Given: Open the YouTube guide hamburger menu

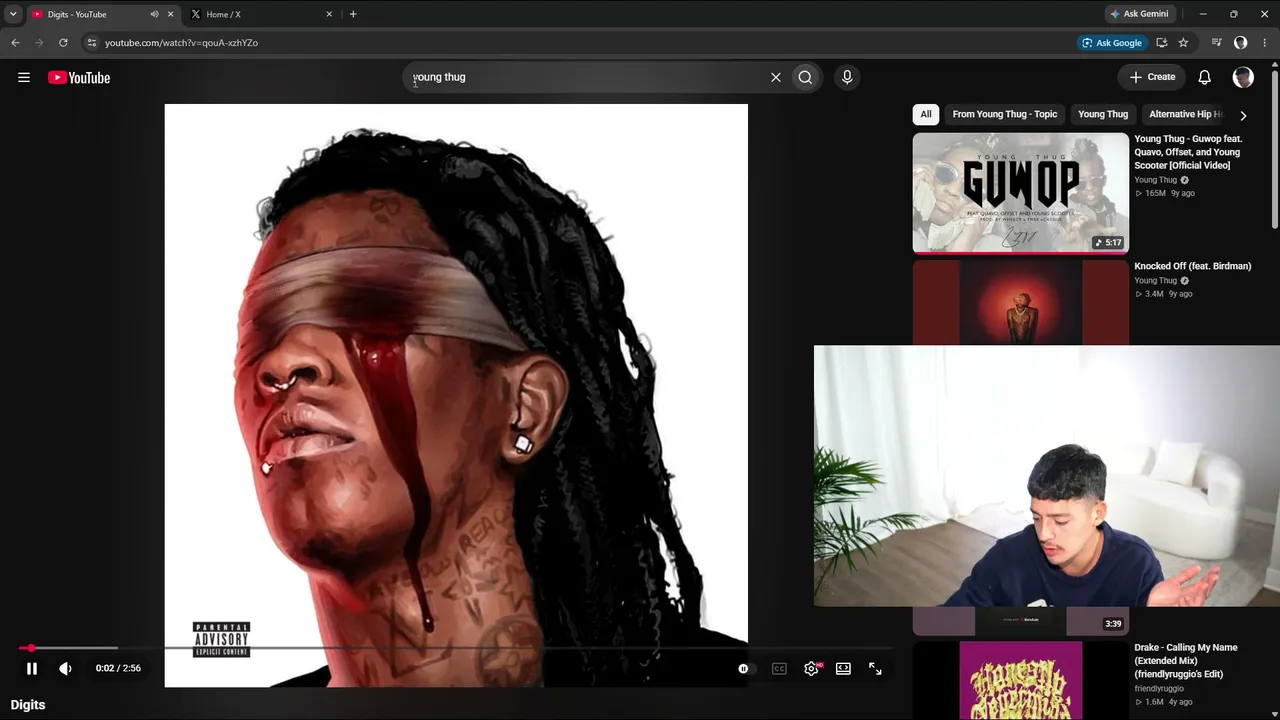Looking at the screenshot, I should [24, 77].
